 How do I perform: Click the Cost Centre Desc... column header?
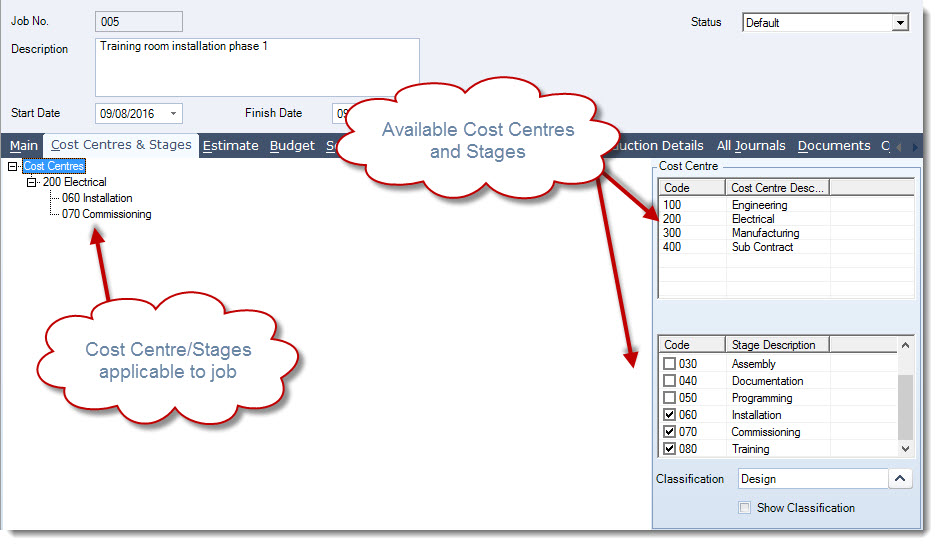777,188
